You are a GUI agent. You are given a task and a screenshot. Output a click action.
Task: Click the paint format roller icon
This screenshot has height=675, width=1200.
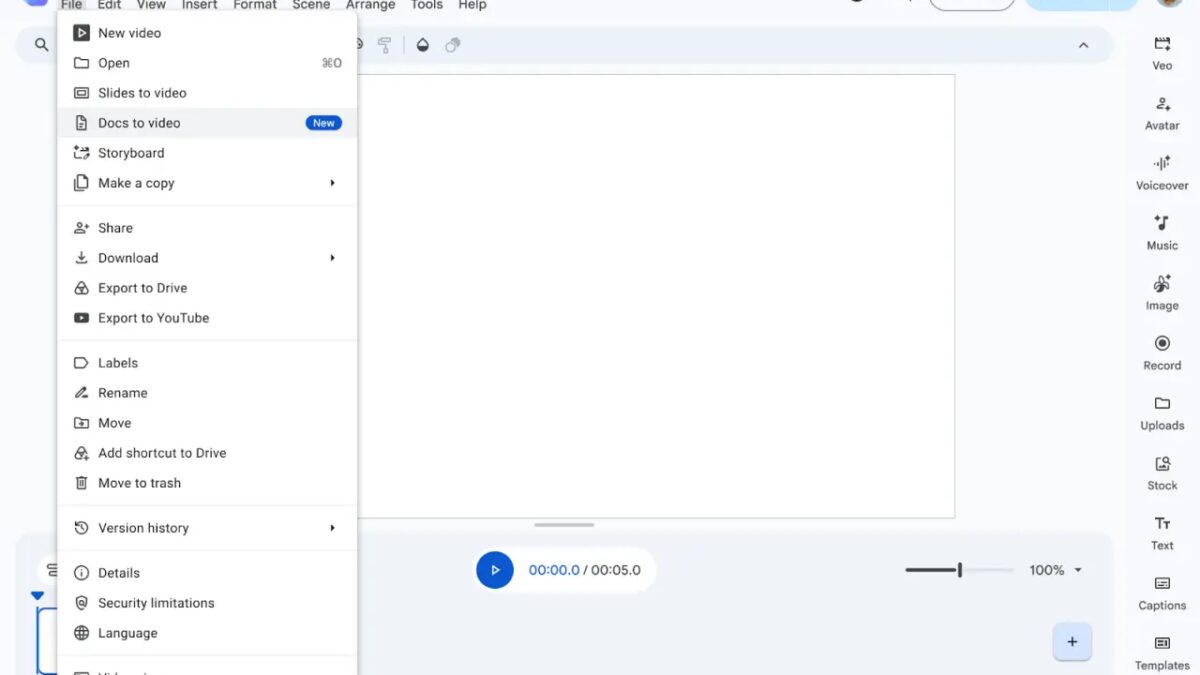coord(384,45)
